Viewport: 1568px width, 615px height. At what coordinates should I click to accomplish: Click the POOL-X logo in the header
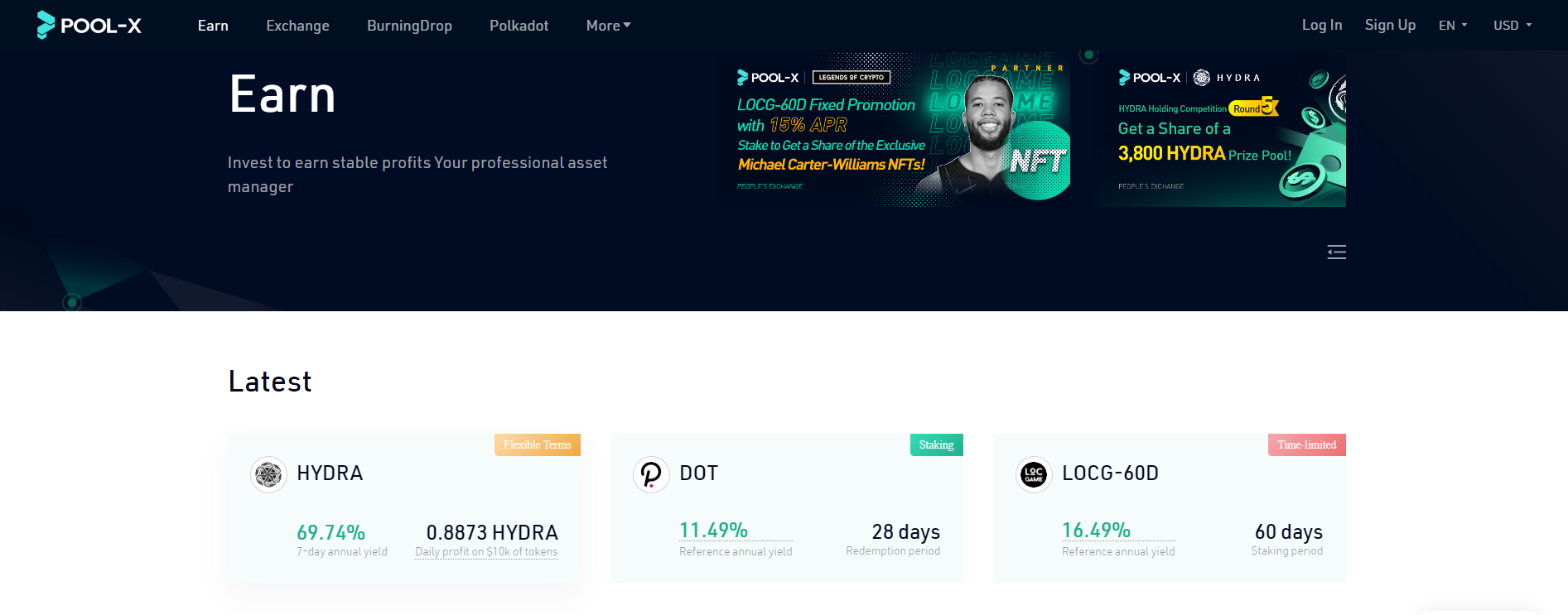click(x=89, y=26)
